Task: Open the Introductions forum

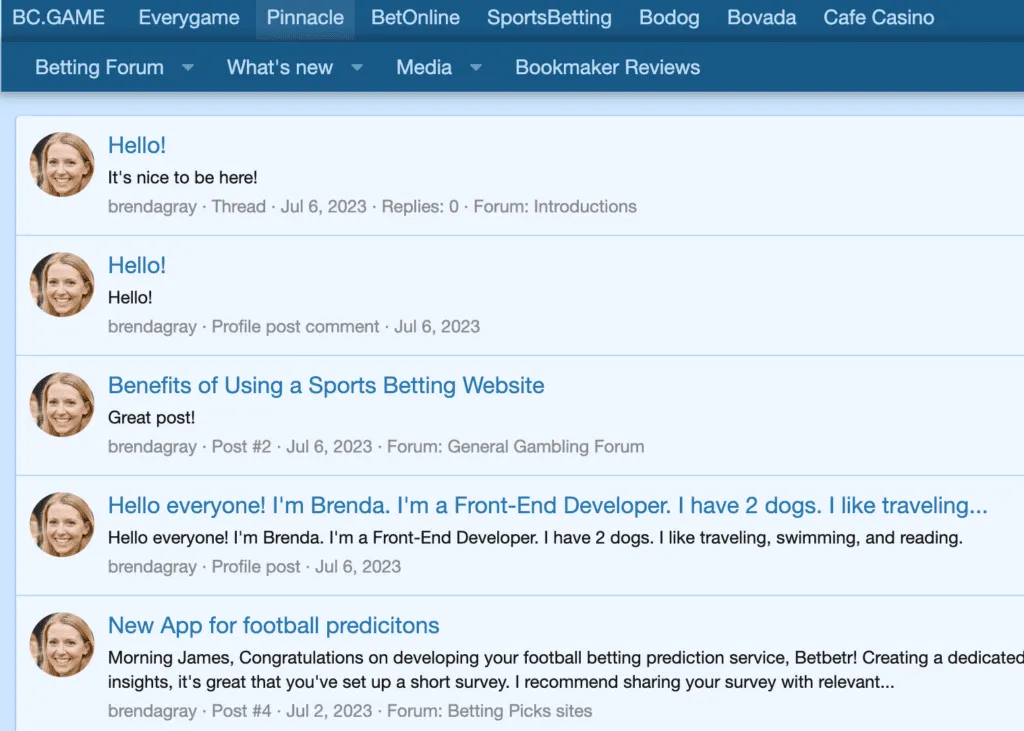Action: pos(585,206)
